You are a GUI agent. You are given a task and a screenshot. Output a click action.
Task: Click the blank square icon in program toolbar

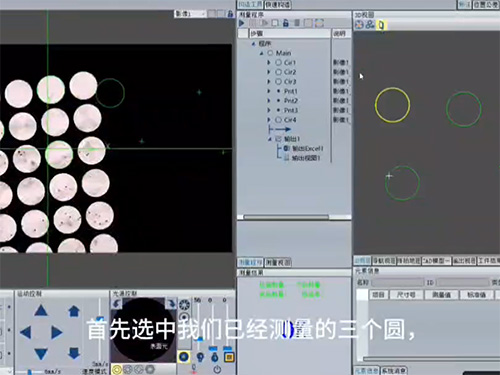[x=275, y=23]
